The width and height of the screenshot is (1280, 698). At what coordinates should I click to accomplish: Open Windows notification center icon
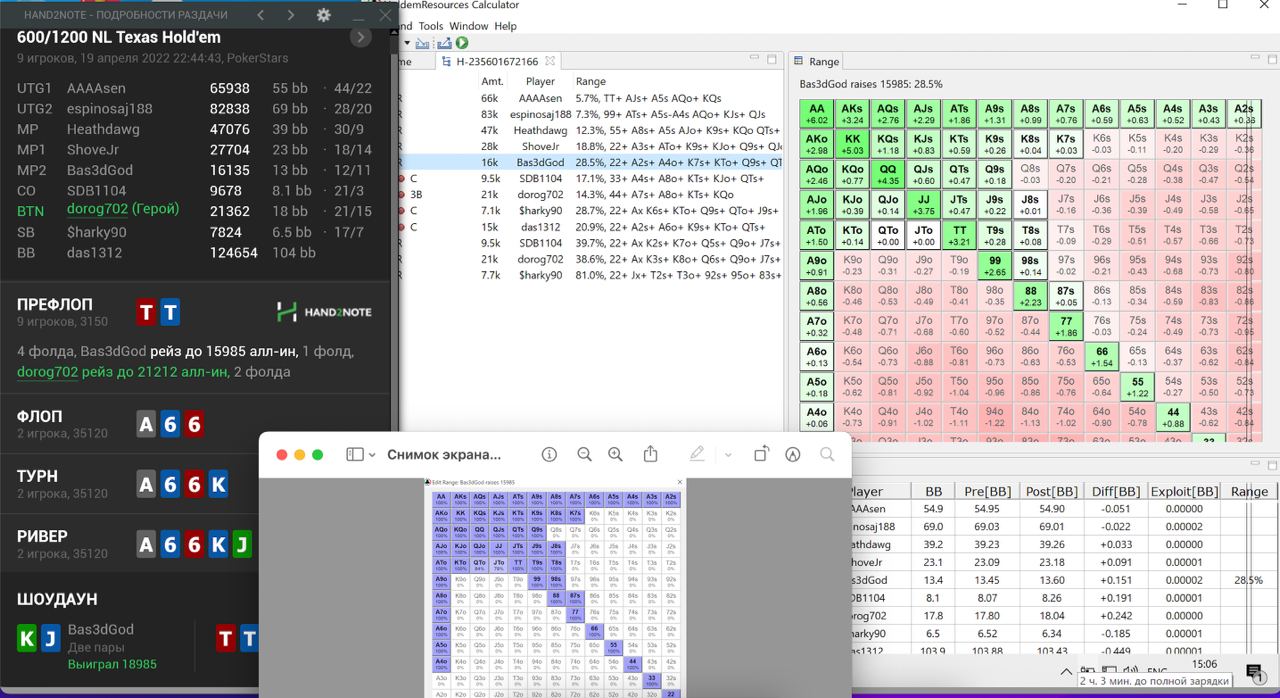click(x=1255, y=672)
